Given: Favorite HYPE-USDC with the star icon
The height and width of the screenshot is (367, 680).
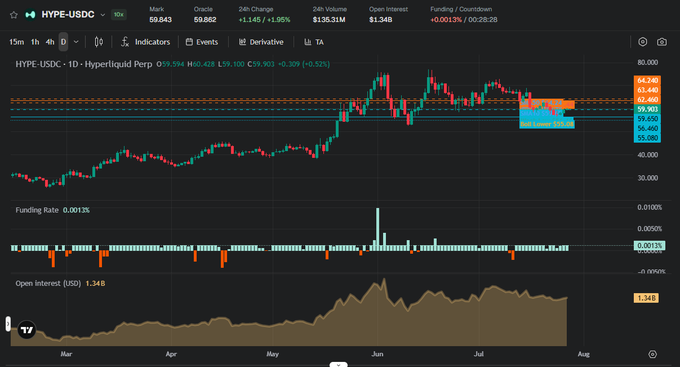Looking at the screenshot, I should (14, 15).
